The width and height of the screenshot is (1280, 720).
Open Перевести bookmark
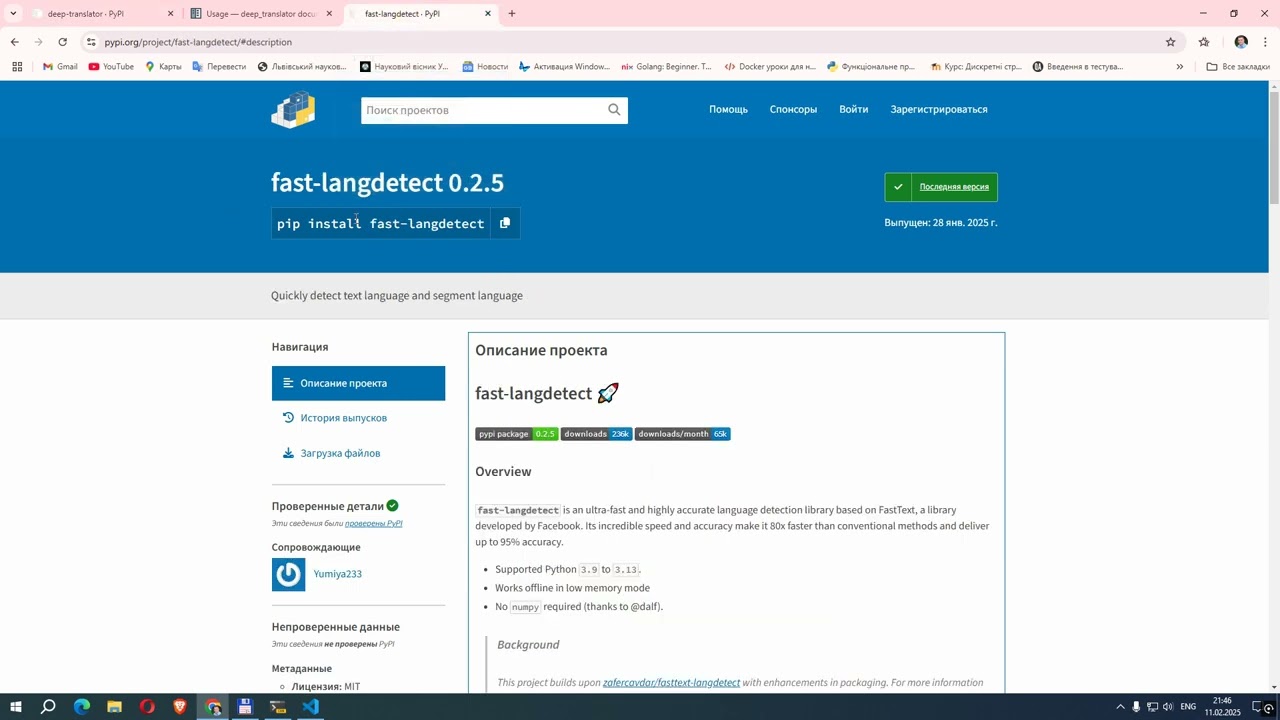point(219,67)
